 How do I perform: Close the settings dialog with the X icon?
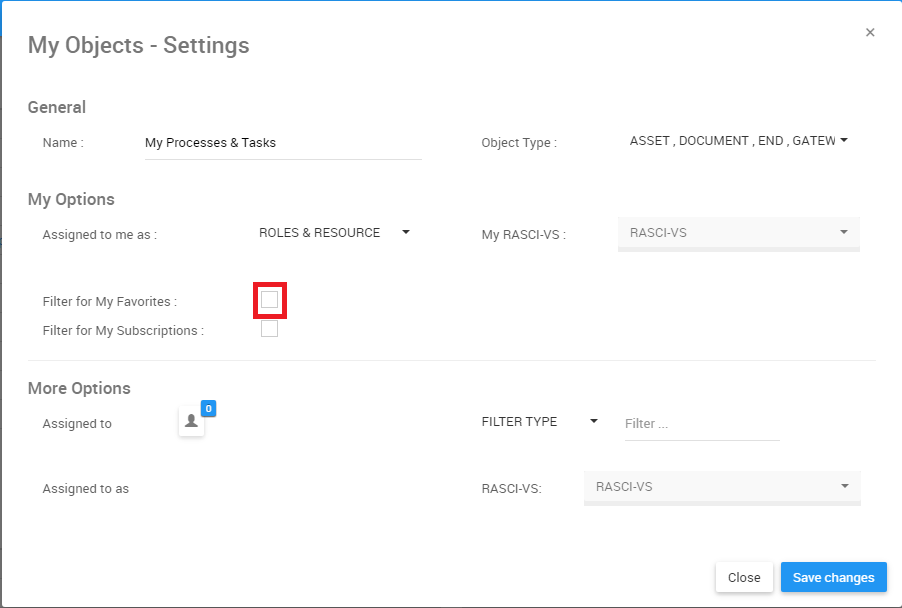[870, 33]
